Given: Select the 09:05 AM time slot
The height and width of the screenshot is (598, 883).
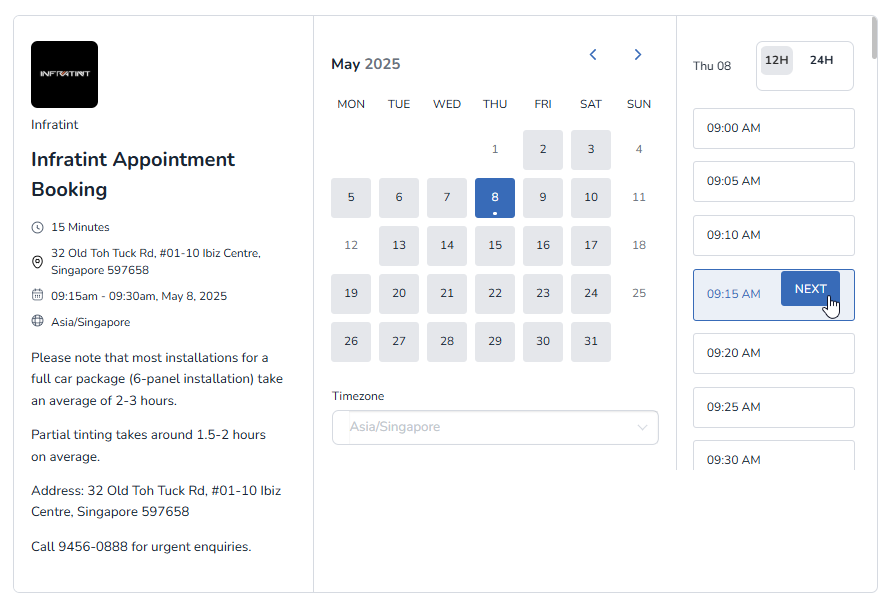Looking at the screenshot, I should click(774, 181).
